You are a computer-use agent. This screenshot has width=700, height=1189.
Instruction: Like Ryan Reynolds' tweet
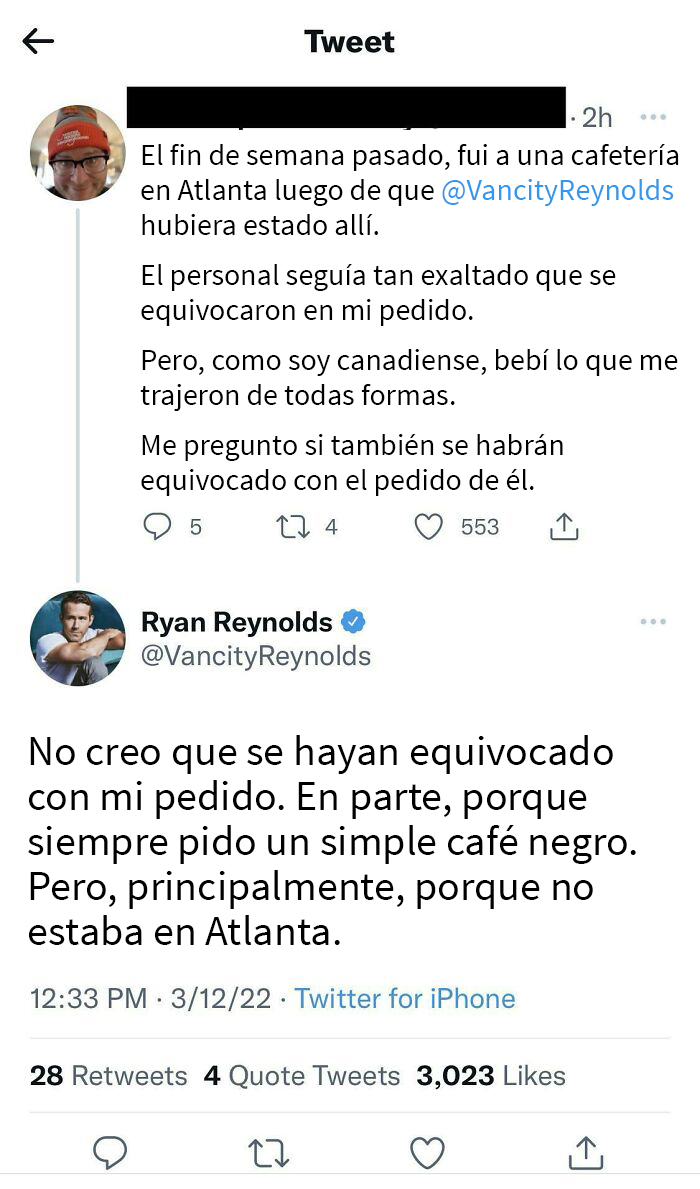pos(428,1153)
